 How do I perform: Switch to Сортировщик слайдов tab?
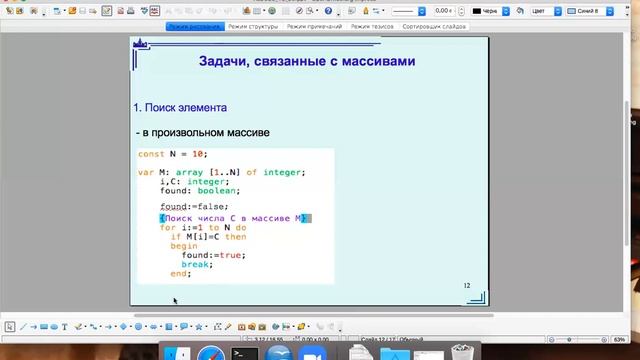[434, 27]
